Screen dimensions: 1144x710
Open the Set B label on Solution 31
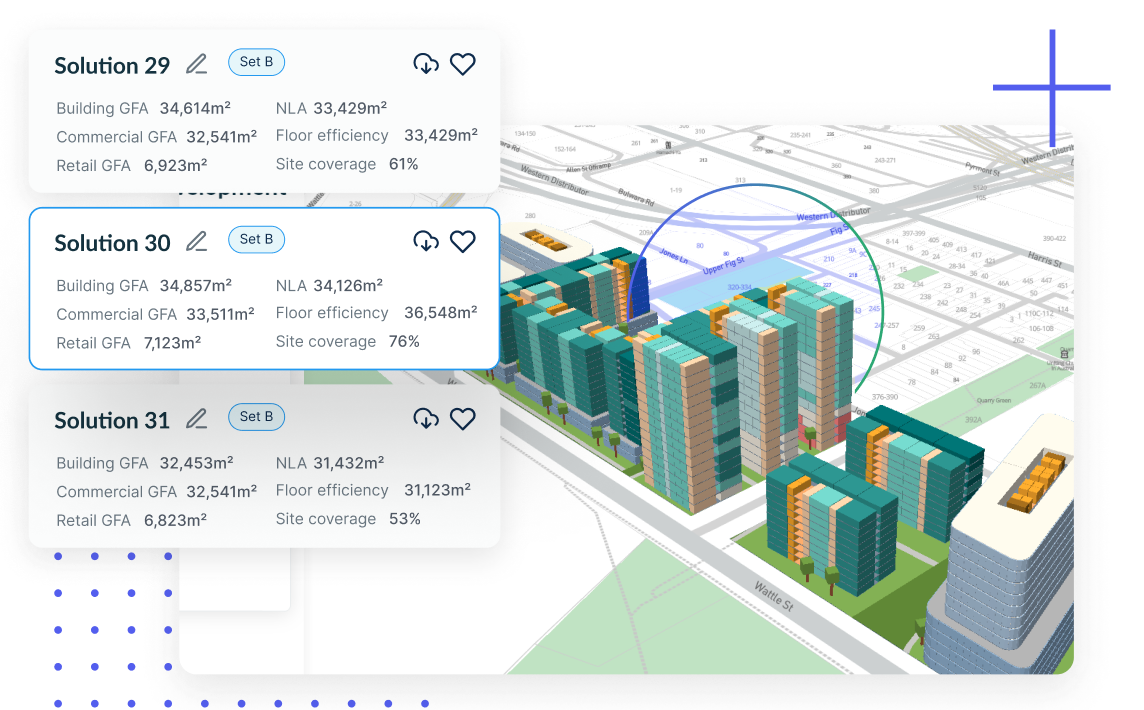pyautogui.click(x=256, y=417)
